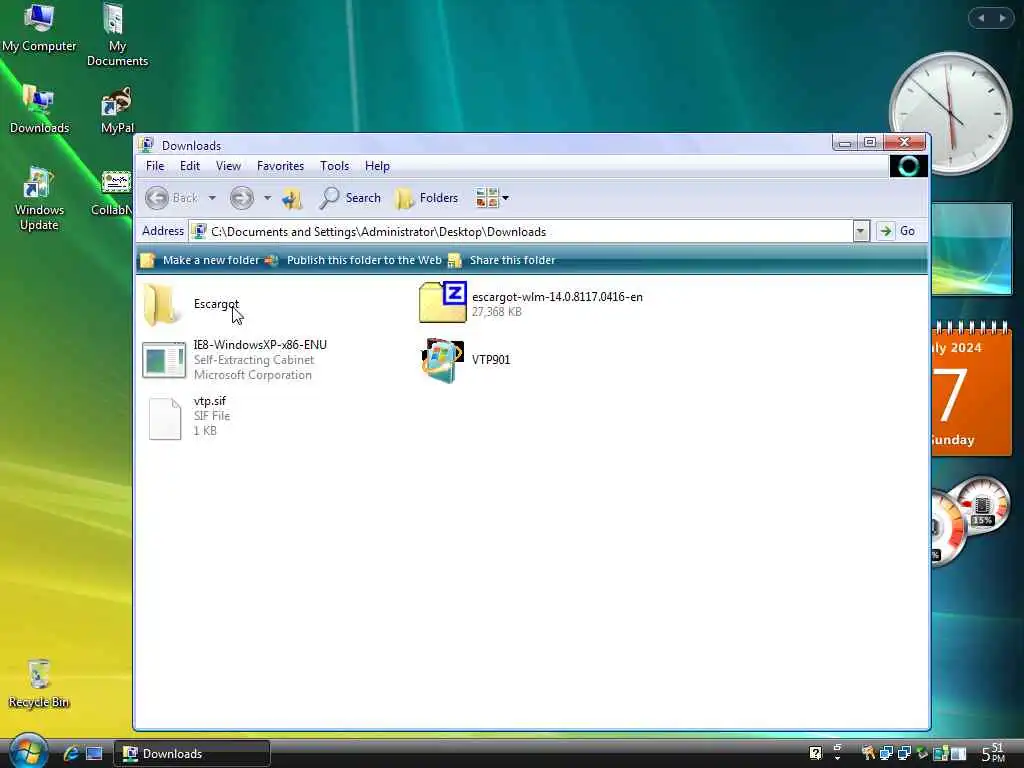The width and height of the screenshot is (1024, 768).
Task: Select the vtp.sif file icon
Action: pyautogui.click(x=164, y=418)
